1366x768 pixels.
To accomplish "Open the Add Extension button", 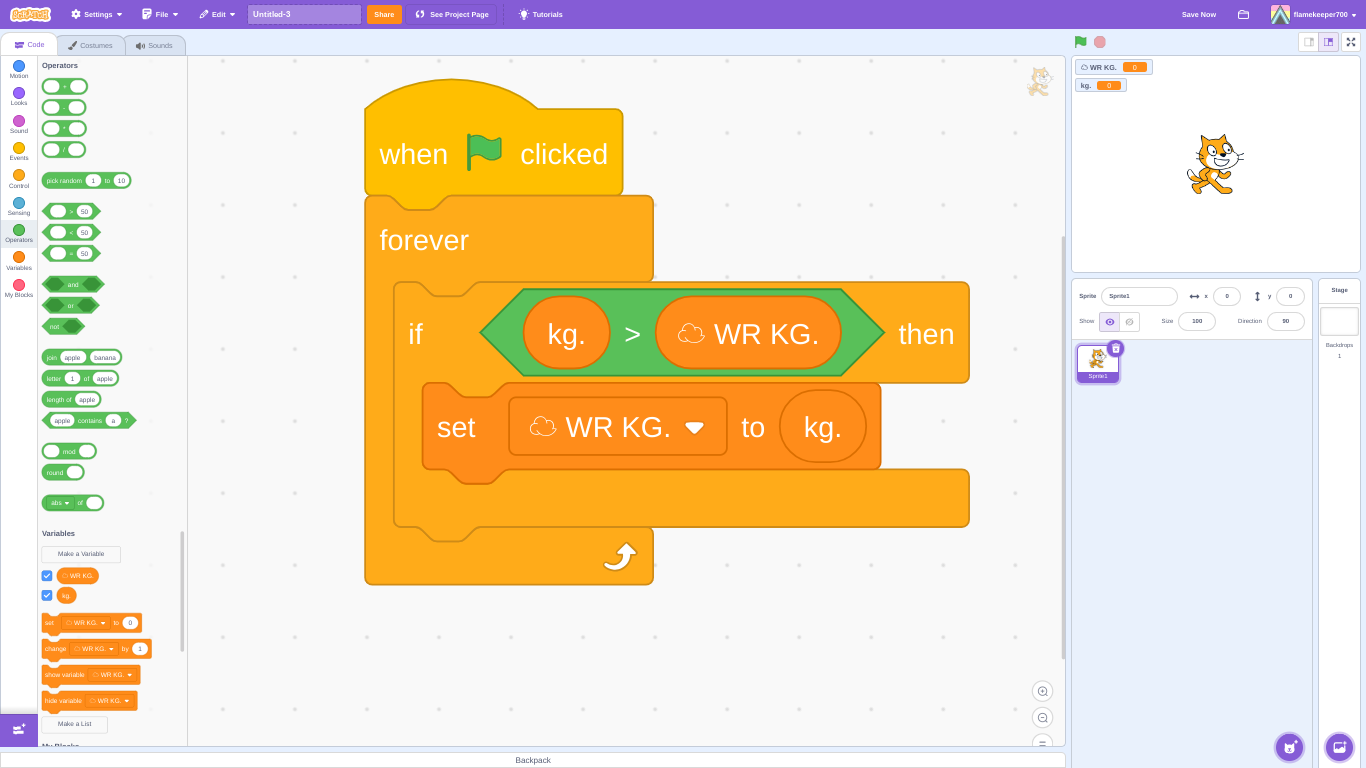I will point(19,730).
